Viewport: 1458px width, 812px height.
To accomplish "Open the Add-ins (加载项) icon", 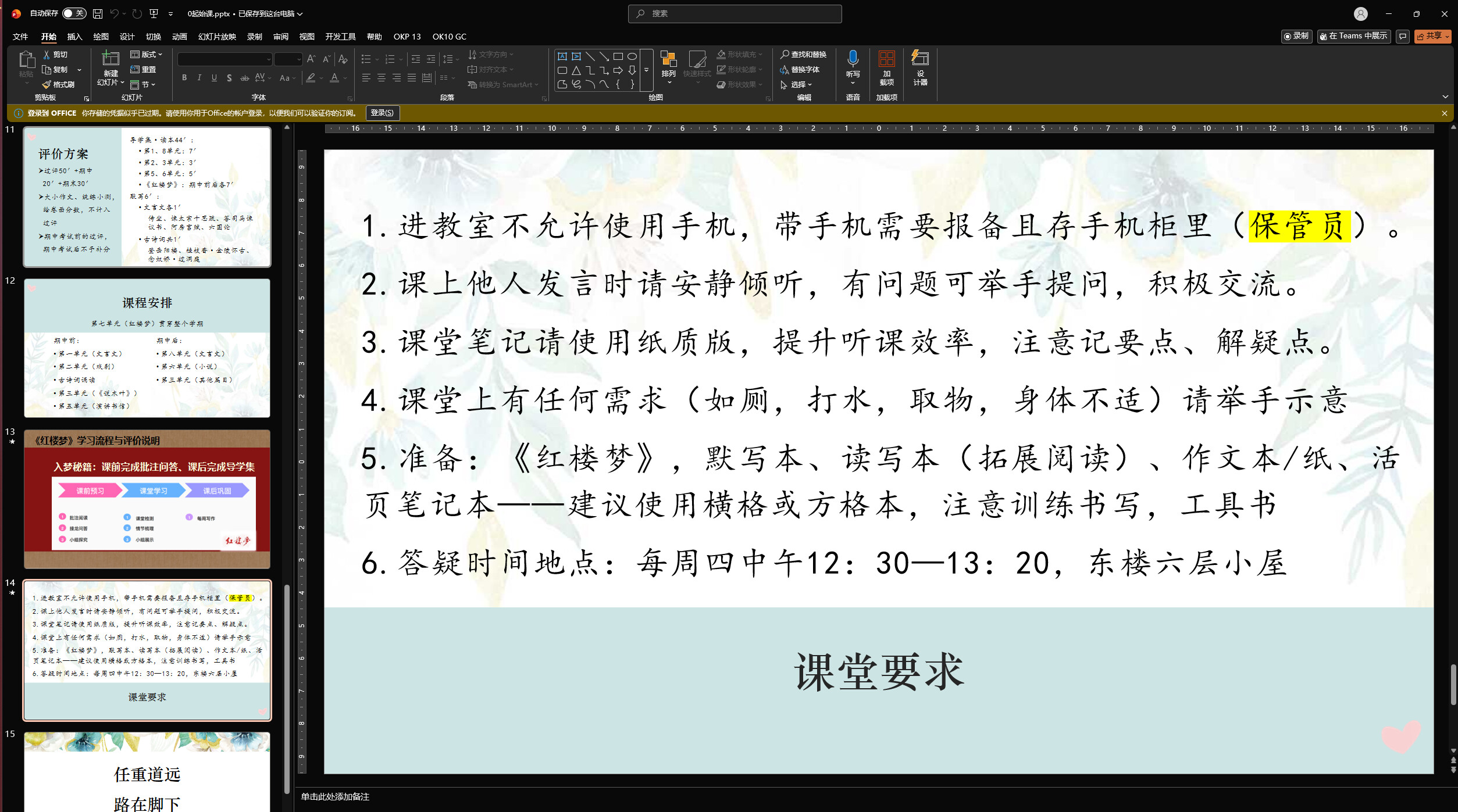I will click(886, 59).
